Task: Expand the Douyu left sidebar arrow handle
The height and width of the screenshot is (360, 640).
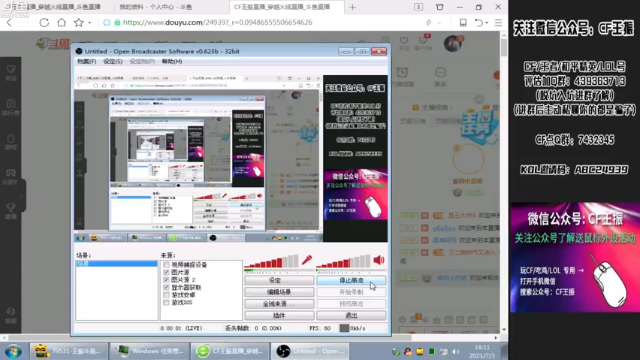Action: [x=21, y=196]
